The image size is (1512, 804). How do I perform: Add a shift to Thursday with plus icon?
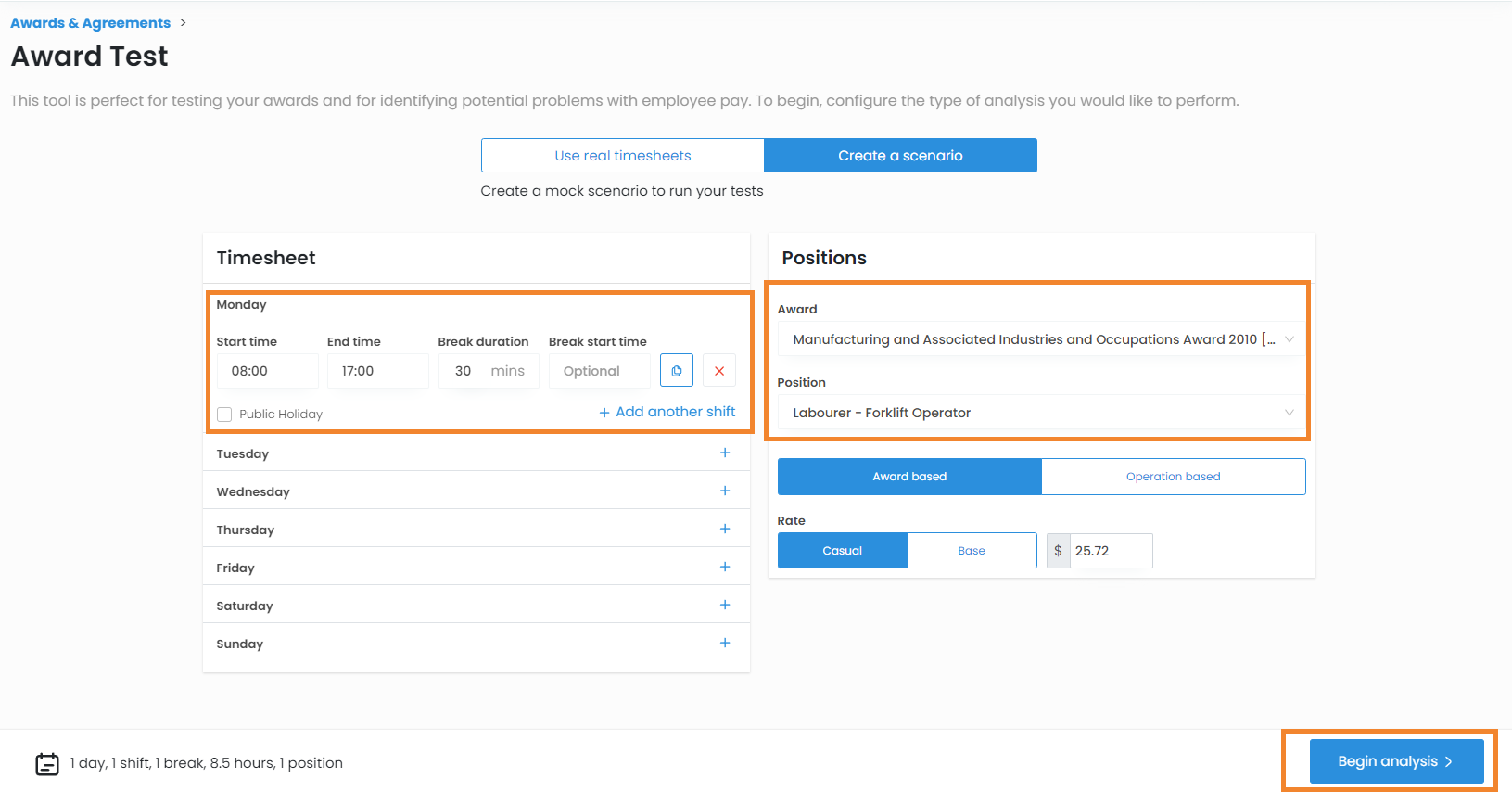point(725,529)
